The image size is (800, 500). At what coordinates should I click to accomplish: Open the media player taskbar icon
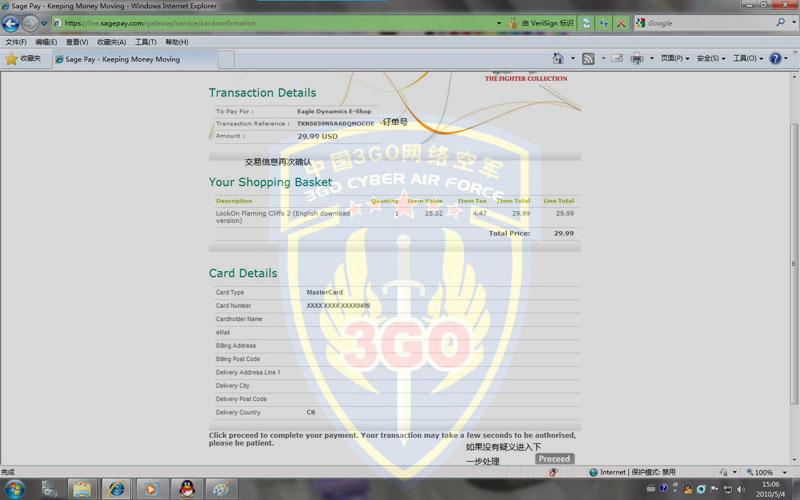tap(151, 489)
